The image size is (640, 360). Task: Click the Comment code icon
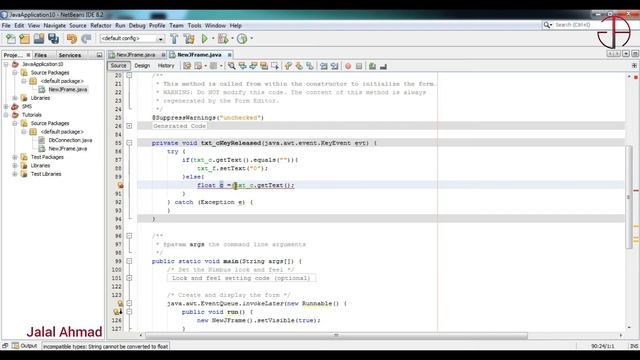coord(372,66)
